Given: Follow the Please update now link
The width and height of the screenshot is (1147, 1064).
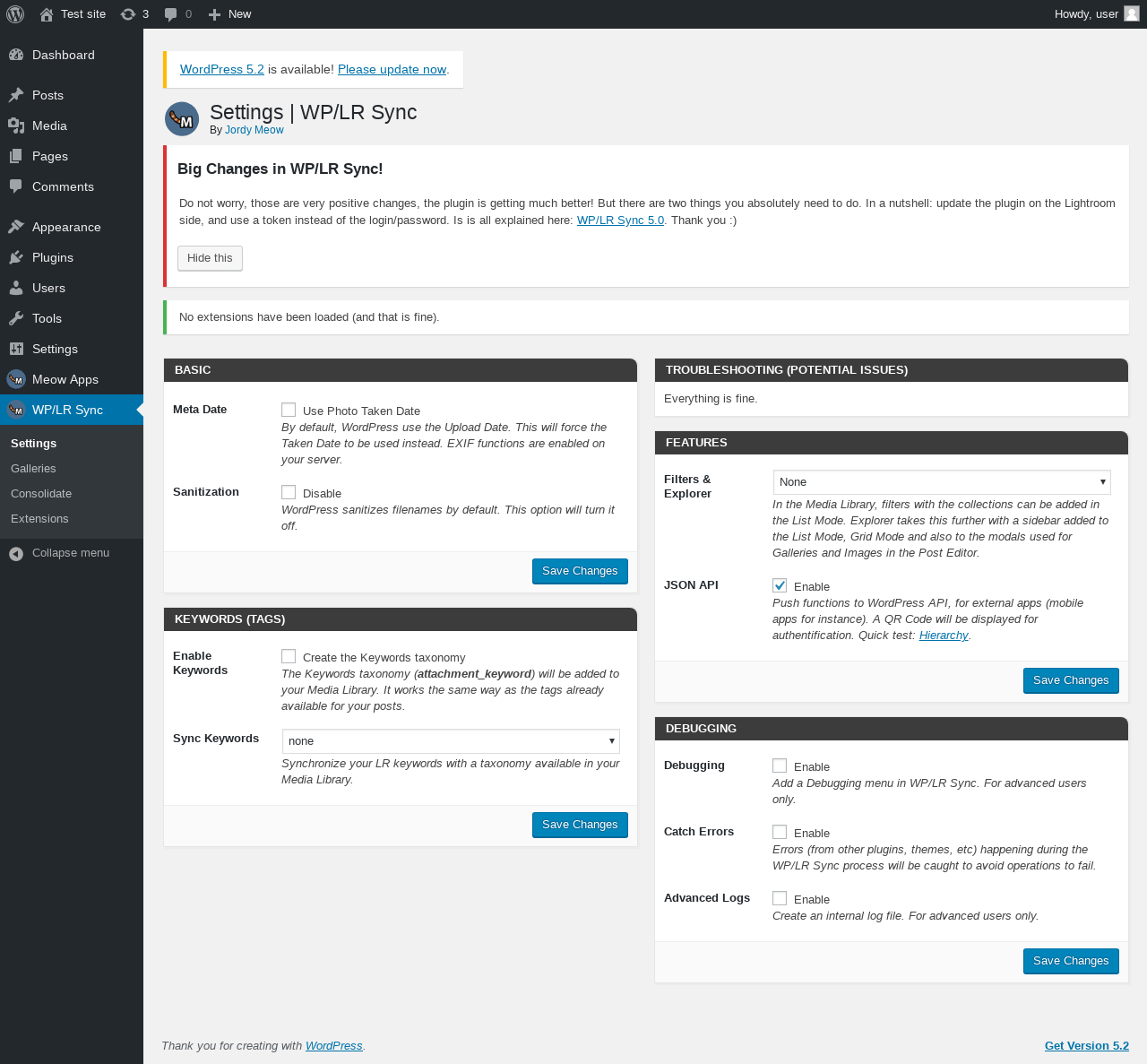Looking at the screenshot, I should point(392,69).
